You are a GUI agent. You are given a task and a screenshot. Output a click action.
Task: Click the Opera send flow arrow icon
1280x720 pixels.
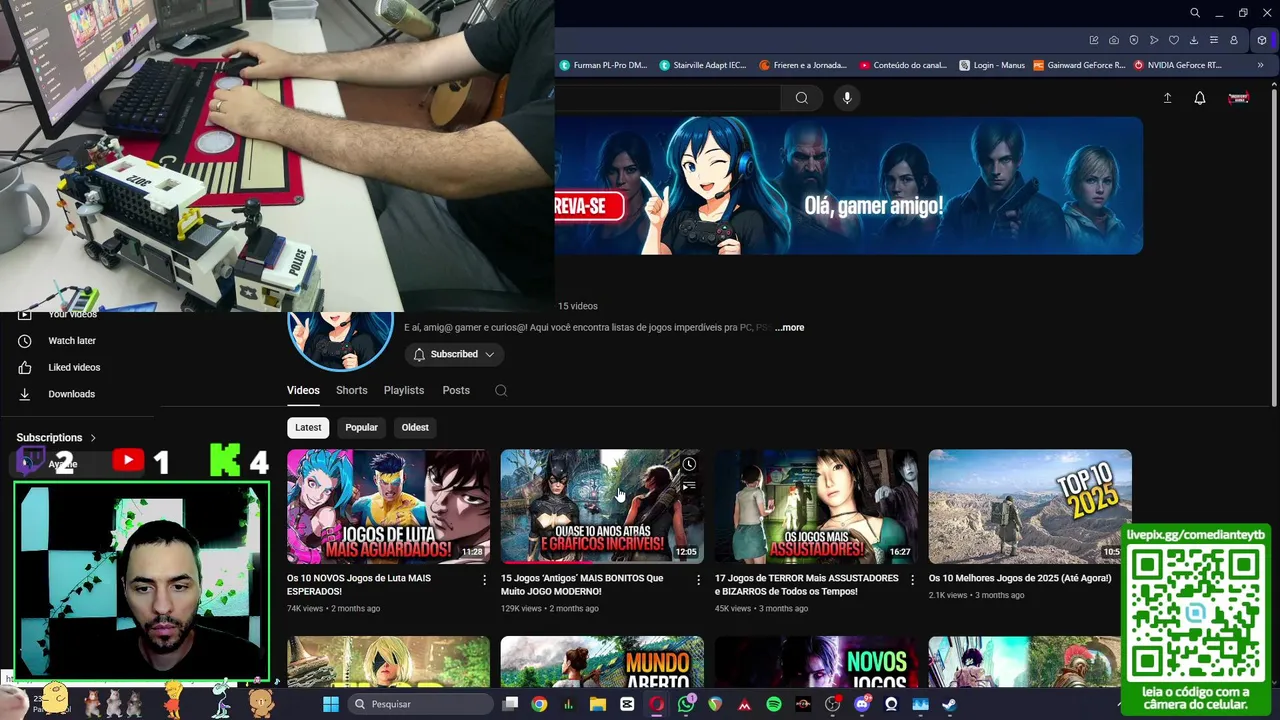(x=1154, y=40)
